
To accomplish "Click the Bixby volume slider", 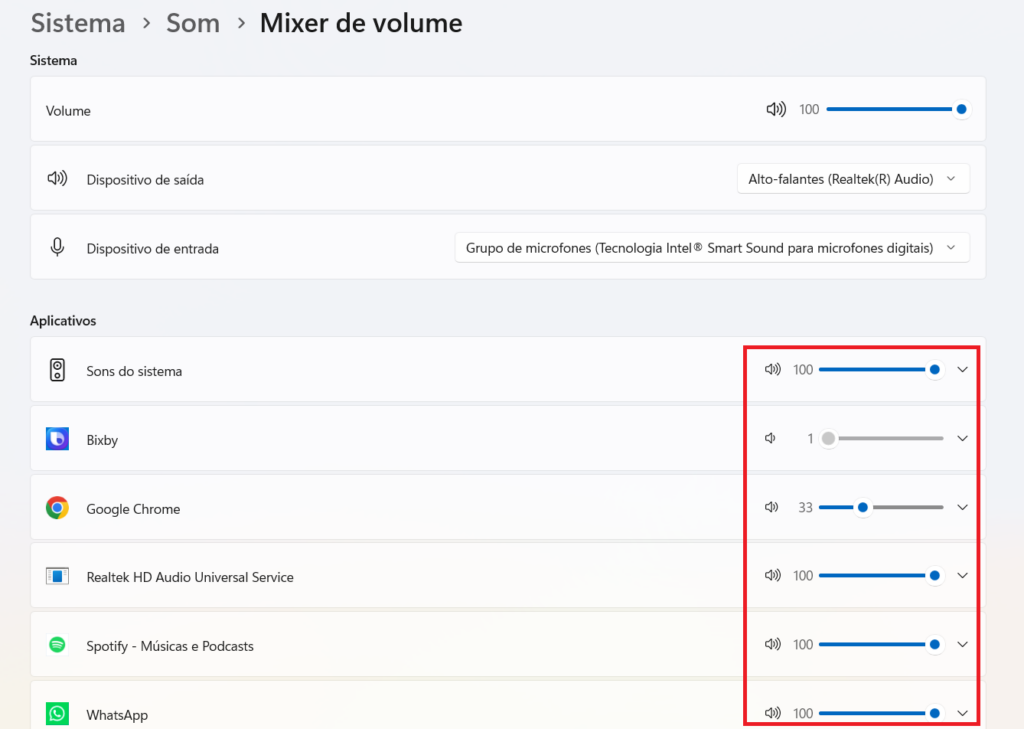I will click(880, 438).
